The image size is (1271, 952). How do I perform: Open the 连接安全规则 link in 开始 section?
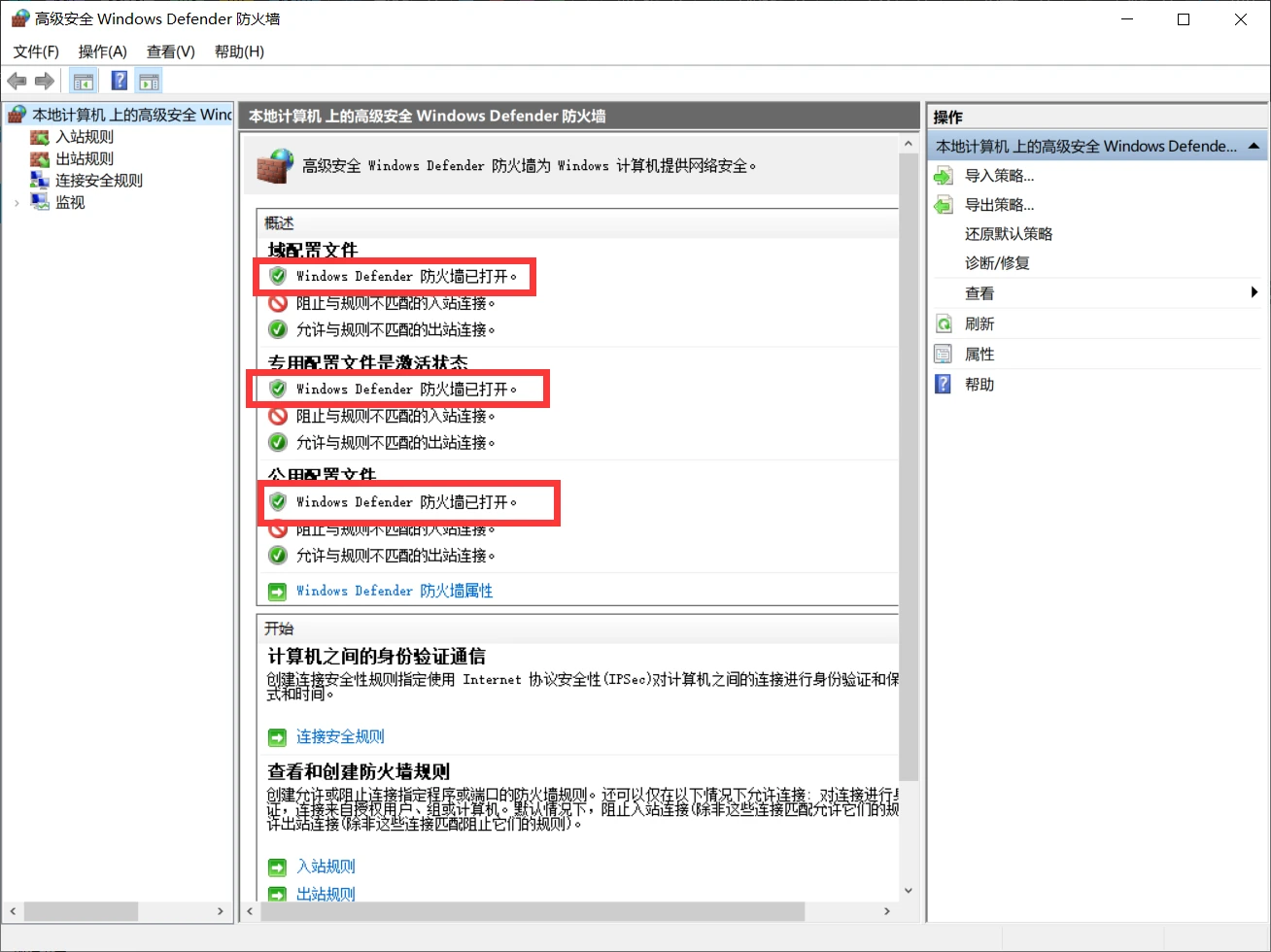pos(340,736)
